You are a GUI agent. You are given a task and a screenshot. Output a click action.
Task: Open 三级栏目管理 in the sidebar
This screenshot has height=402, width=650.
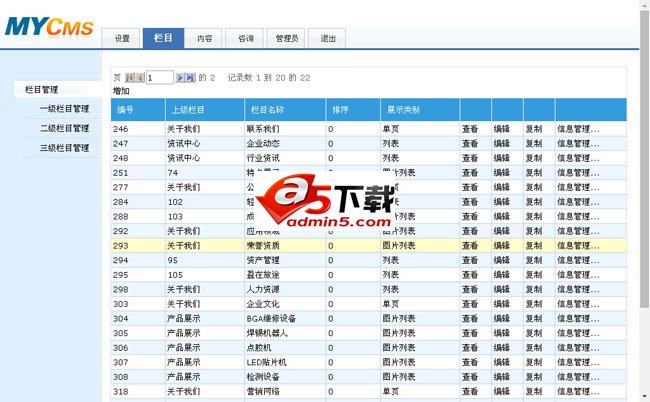pos(64,148)
